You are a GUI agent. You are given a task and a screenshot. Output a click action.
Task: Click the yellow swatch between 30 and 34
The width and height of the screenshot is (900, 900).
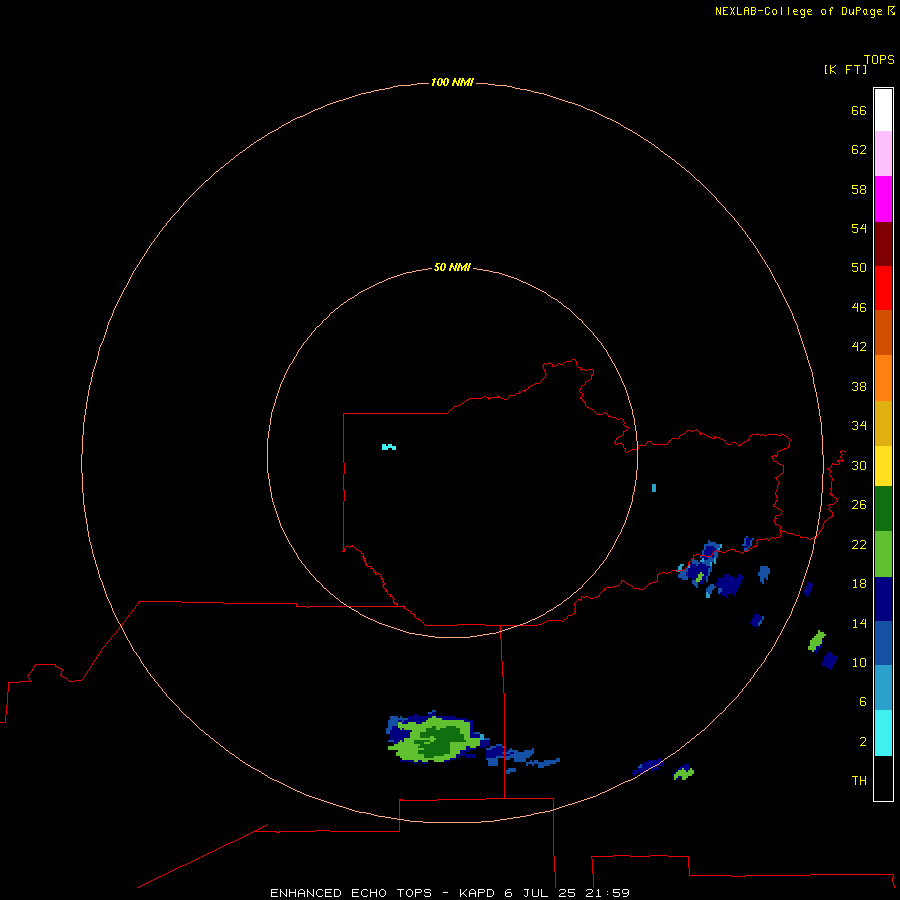click(883, 466)
